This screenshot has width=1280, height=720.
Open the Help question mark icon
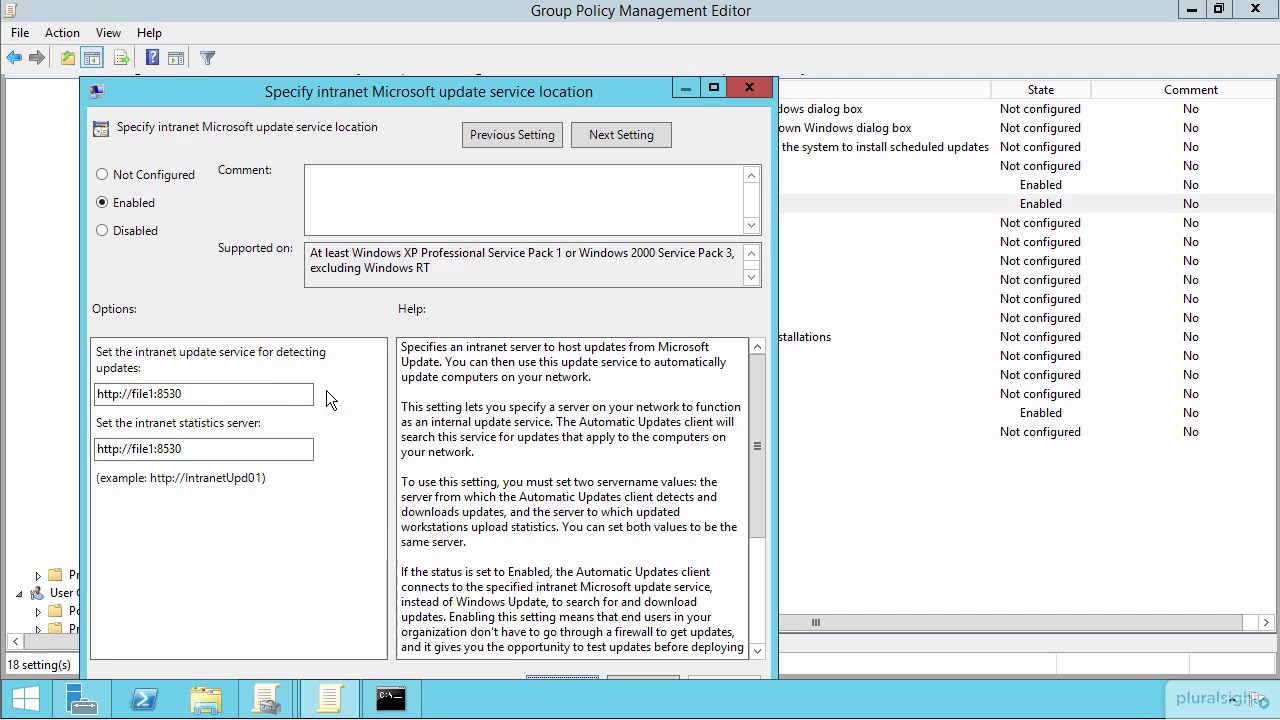click(152, 58)
